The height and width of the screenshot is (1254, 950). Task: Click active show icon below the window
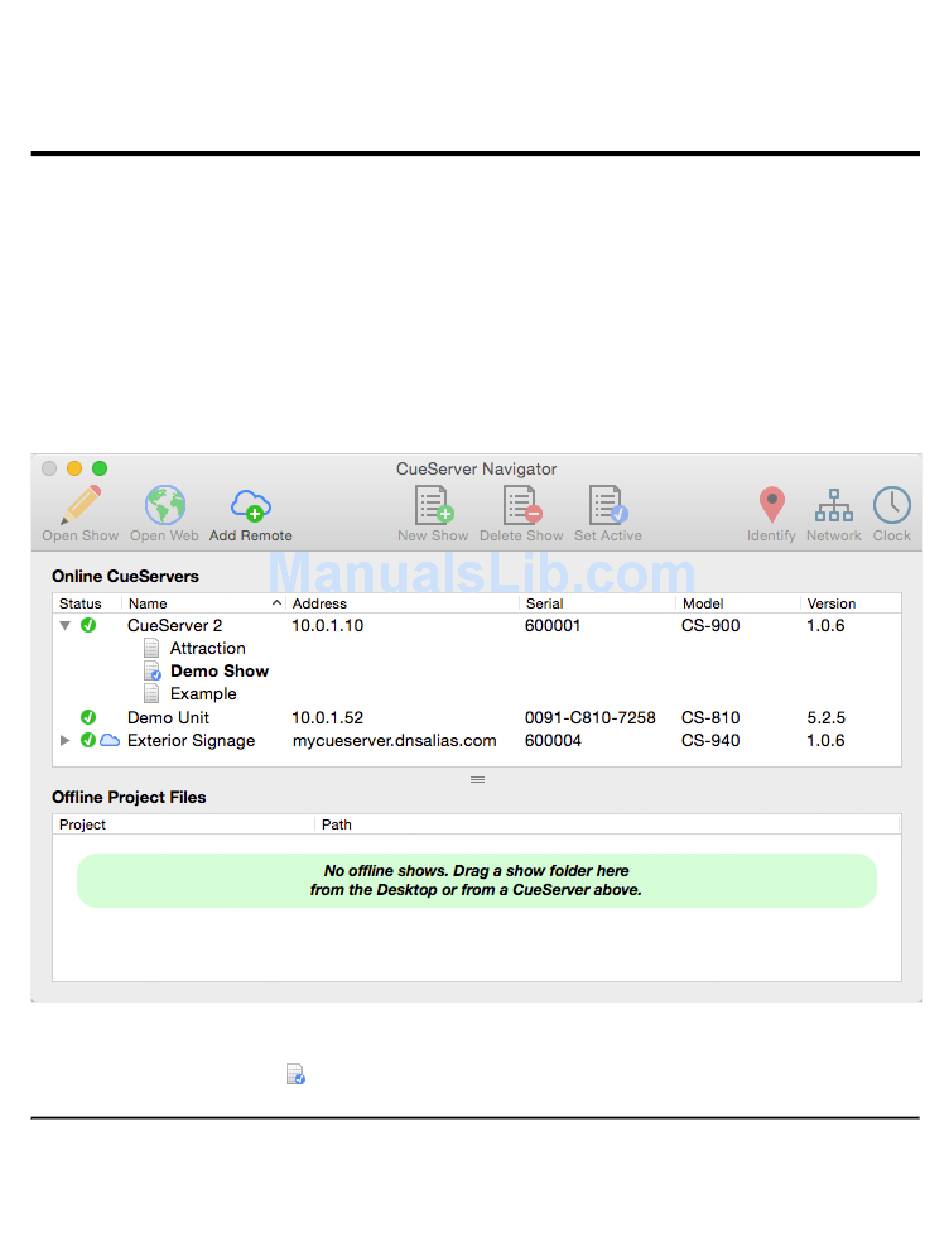(x=295, y=1074)
